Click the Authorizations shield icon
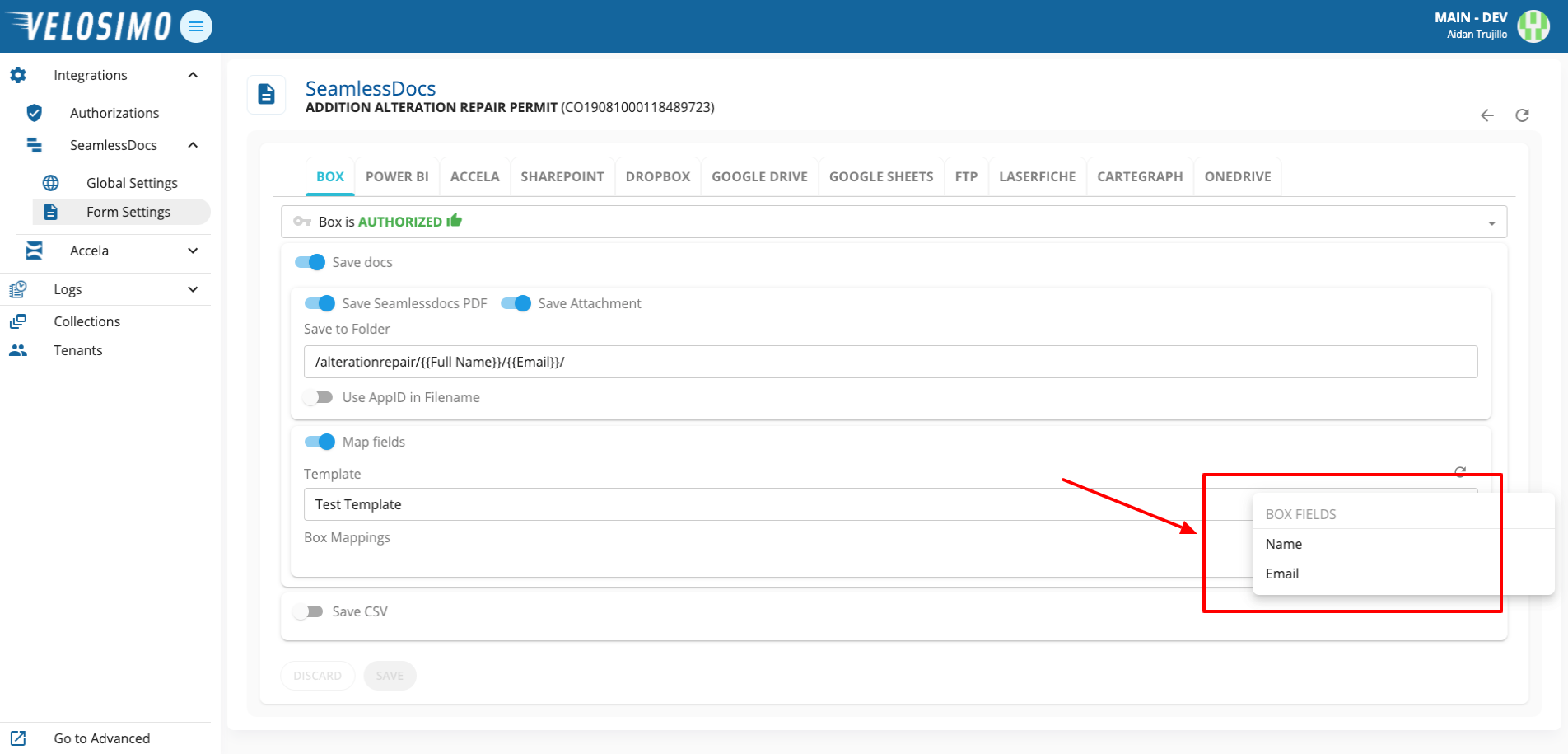Screen dimensions: 1568x754 pos(35,113)
